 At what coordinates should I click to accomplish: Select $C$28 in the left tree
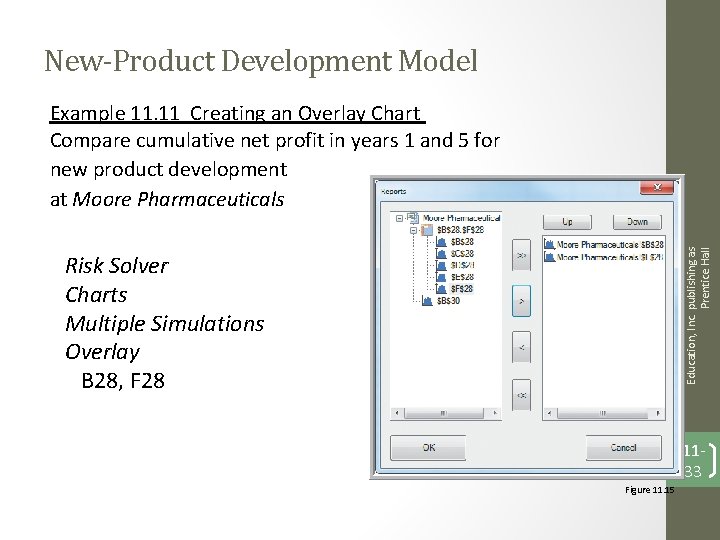coord(462,253)
